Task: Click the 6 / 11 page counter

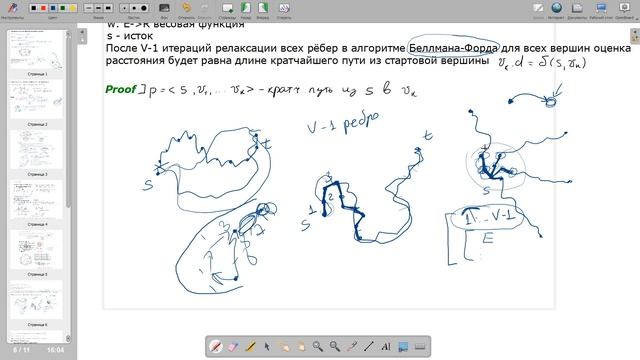Action: pos(21,350)
